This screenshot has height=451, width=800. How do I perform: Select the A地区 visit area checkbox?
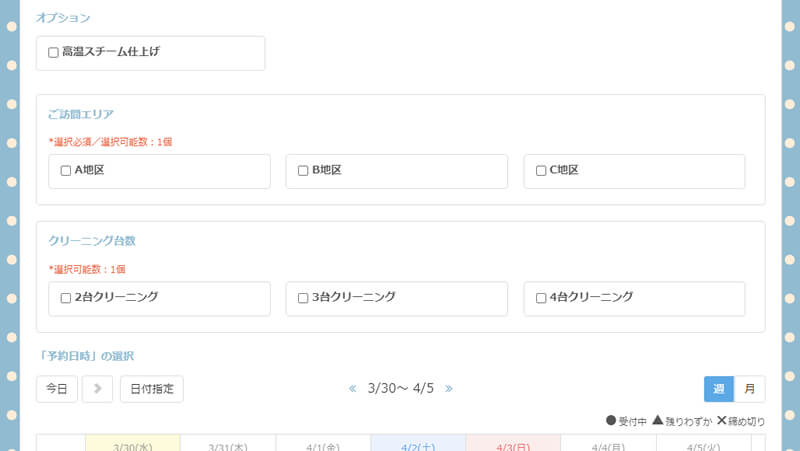click(x=66, y=171)
